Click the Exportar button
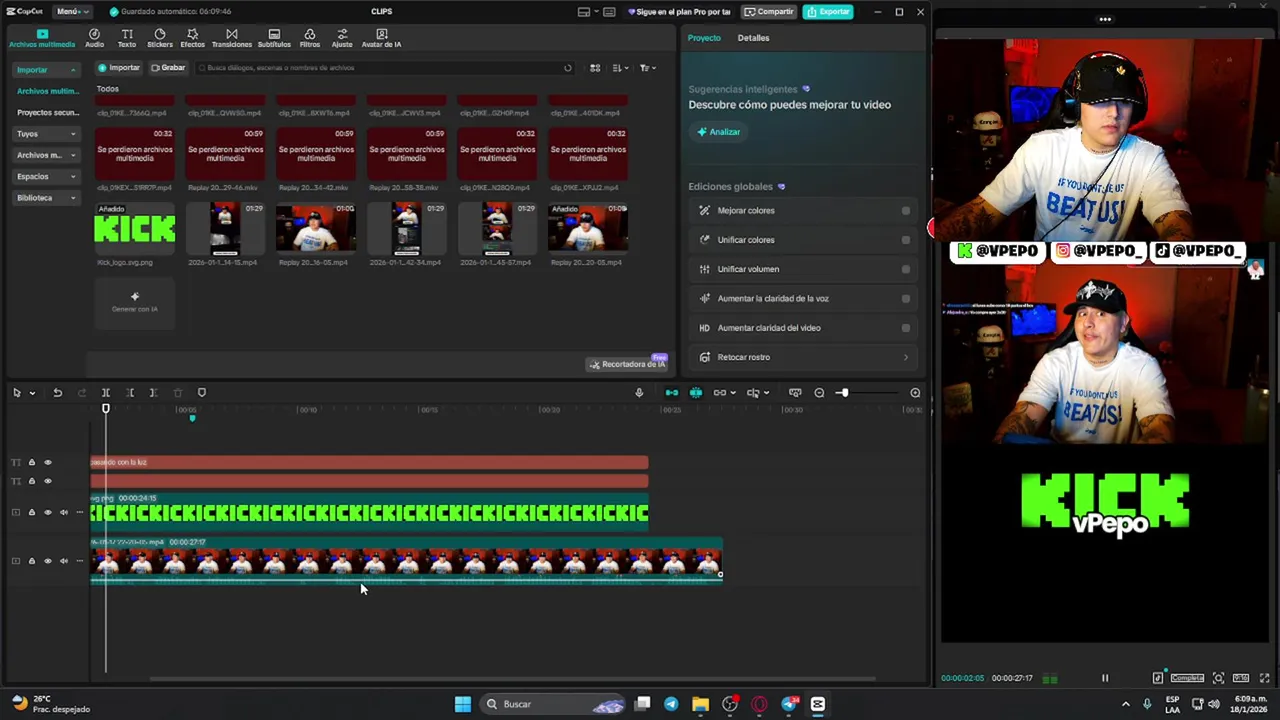 (828, 12)
